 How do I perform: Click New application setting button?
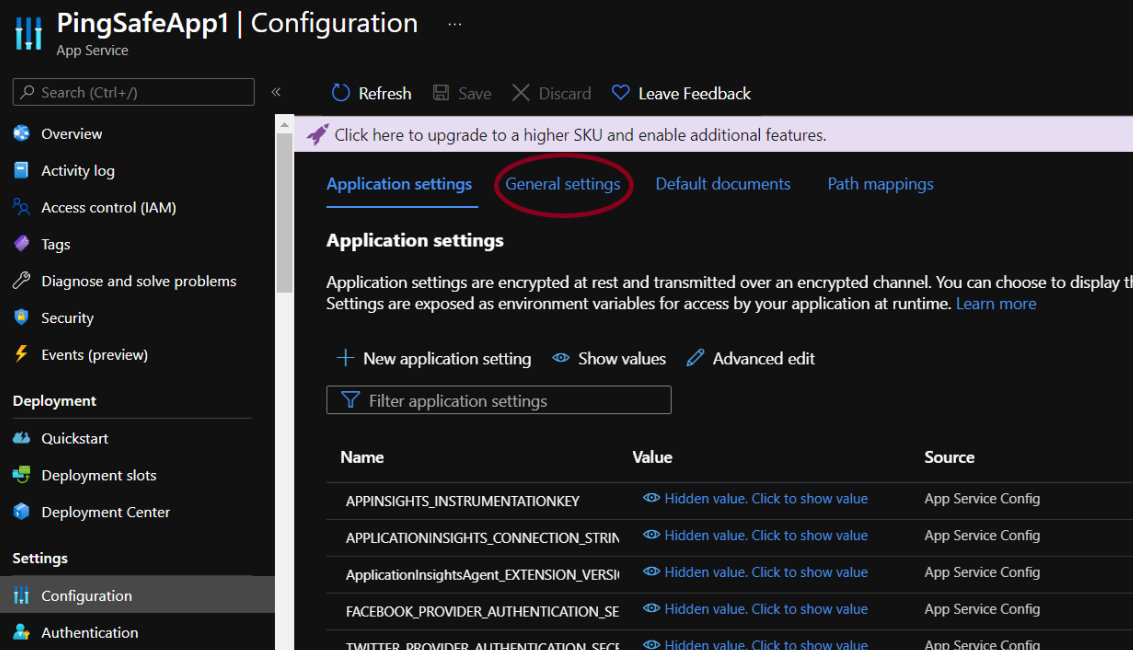point(434,358)
